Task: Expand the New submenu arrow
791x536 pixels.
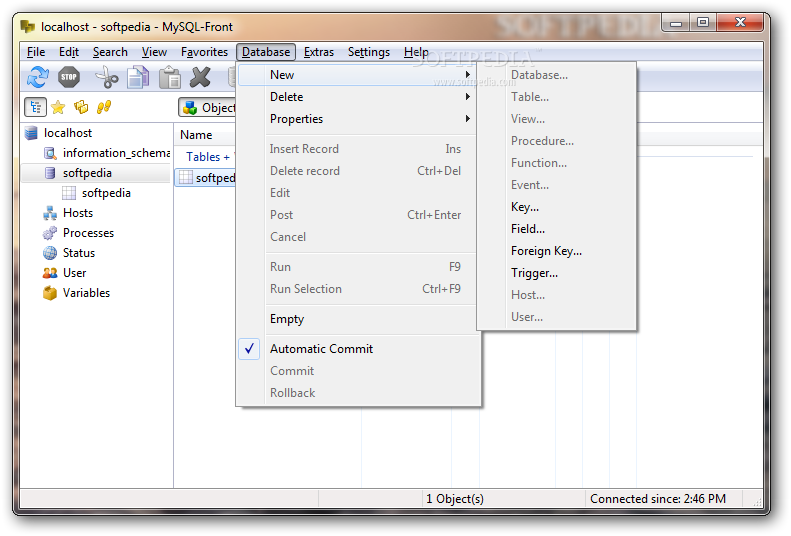Action: click(468, 75)
